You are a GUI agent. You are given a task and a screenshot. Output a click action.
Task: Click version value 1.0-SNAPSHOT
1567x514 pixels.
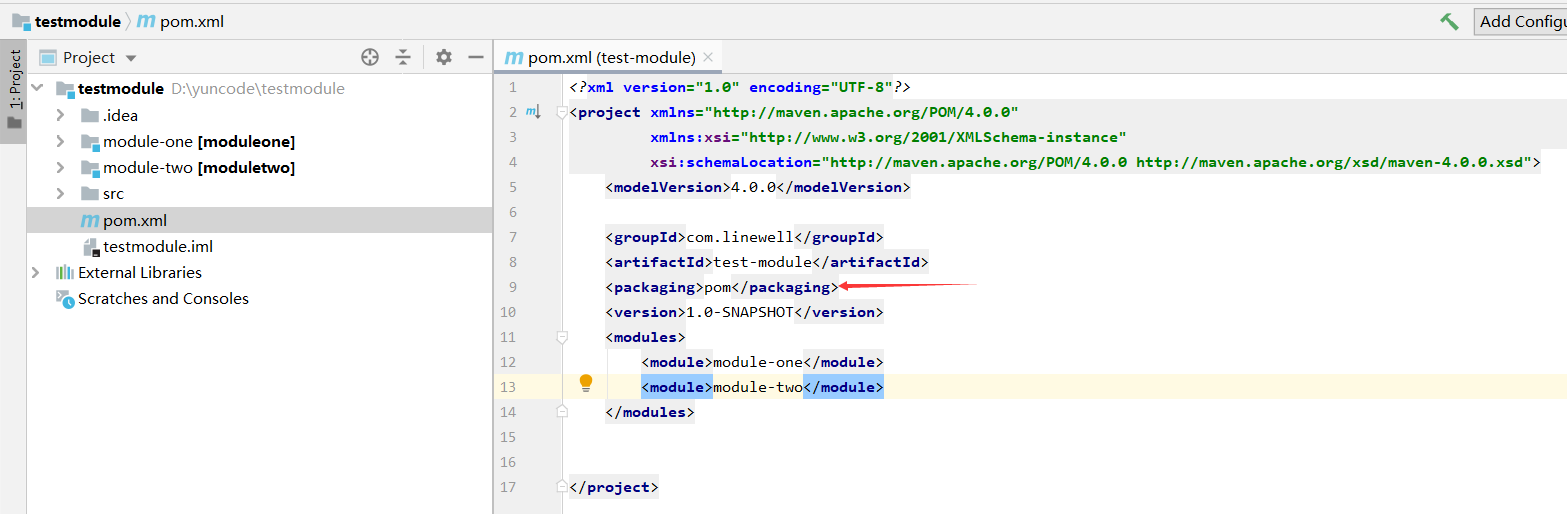click(739, 312)
